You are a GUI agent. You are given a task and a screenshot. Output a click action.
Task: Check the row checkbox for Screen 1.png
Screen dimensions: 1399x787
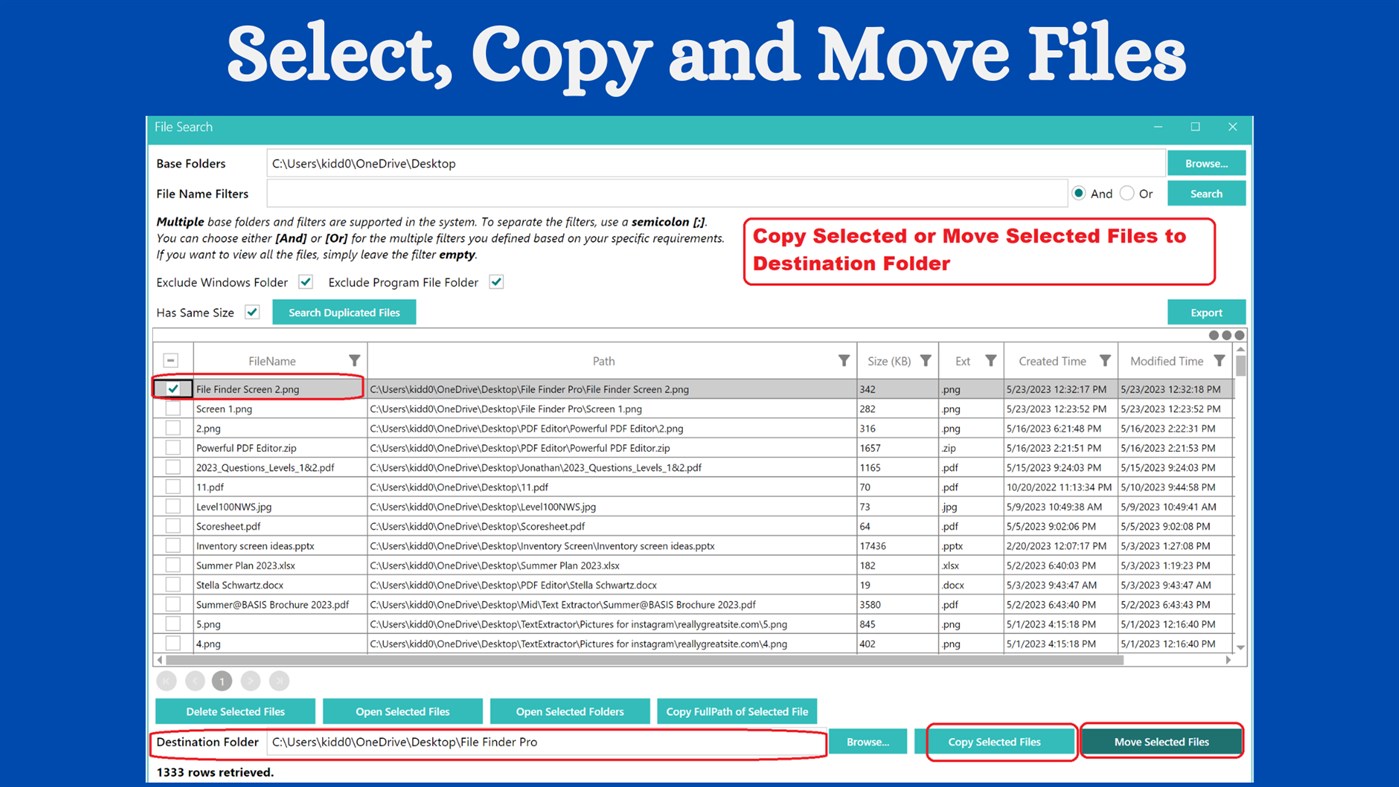pos(172,408)
